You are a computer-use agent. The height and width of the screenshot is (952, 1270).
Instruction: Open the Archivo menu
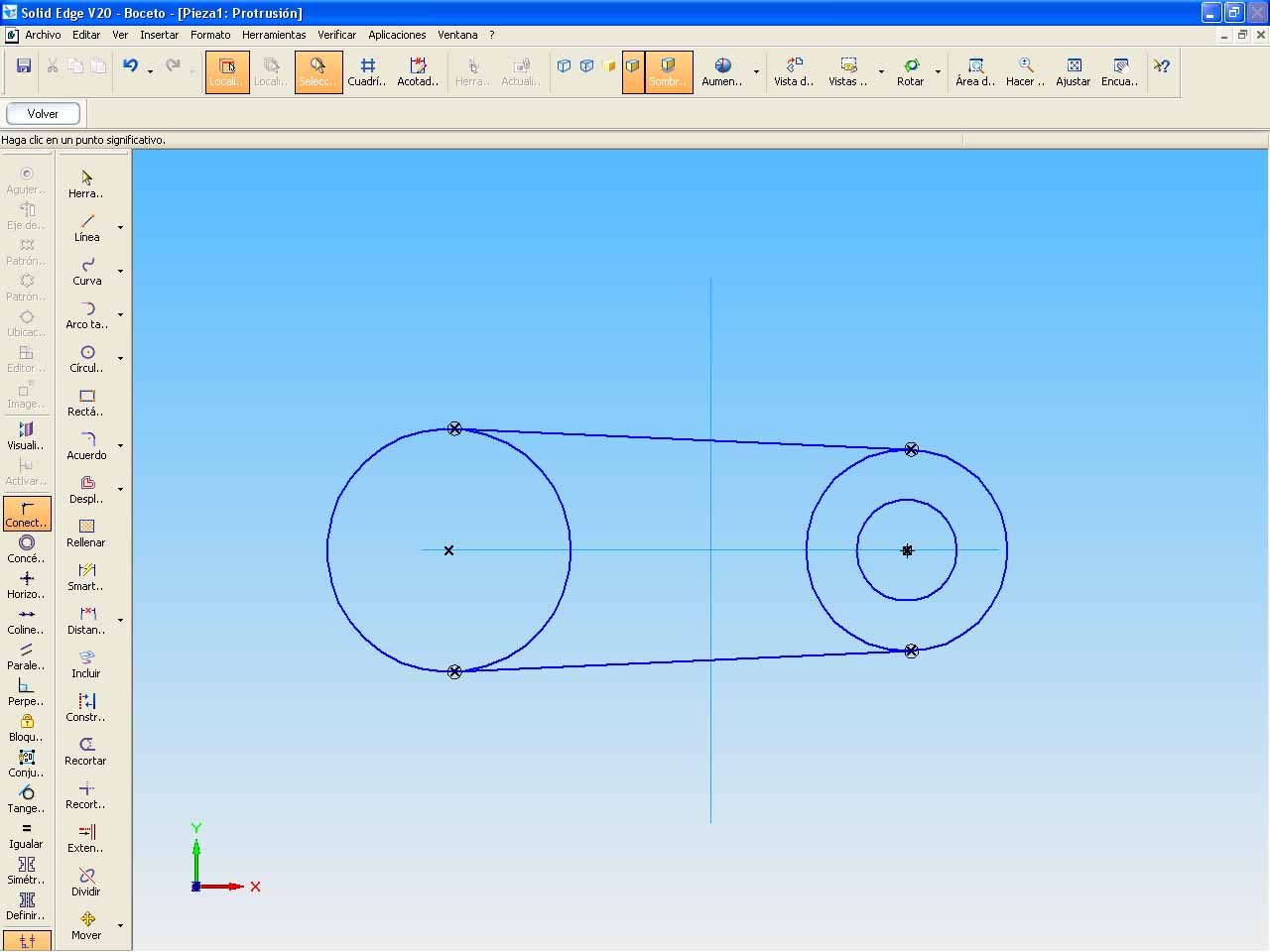click(43, 35)
